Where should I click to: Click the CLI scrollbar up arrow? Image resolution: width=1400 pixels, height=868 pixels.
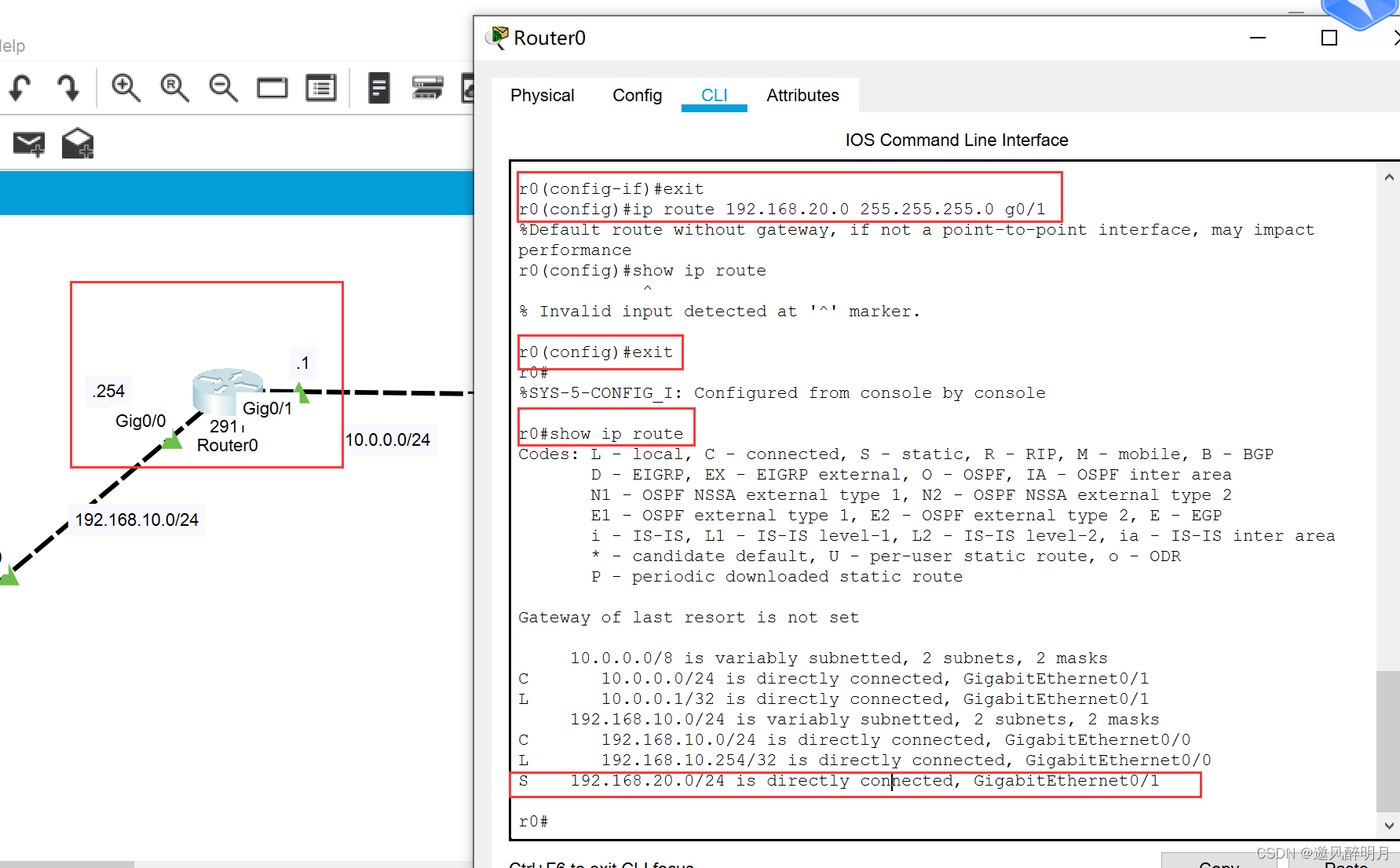(1389, 177)
